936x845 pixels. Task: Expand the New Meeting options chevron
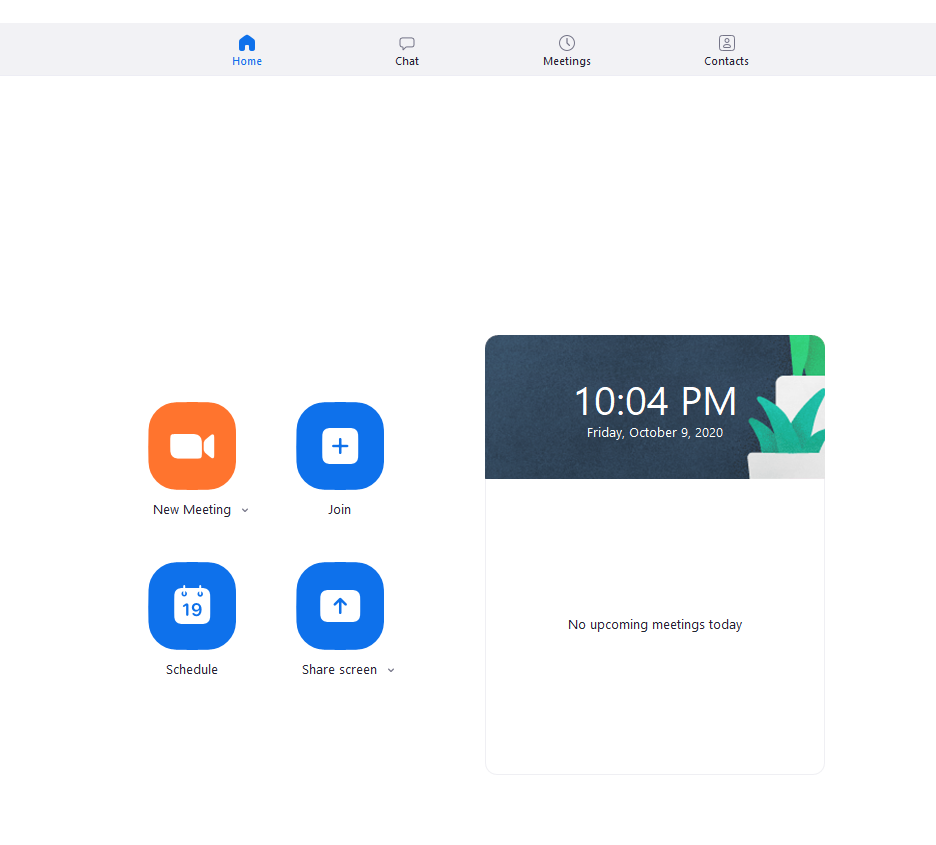pyautogui.click(x=245, y=510)
